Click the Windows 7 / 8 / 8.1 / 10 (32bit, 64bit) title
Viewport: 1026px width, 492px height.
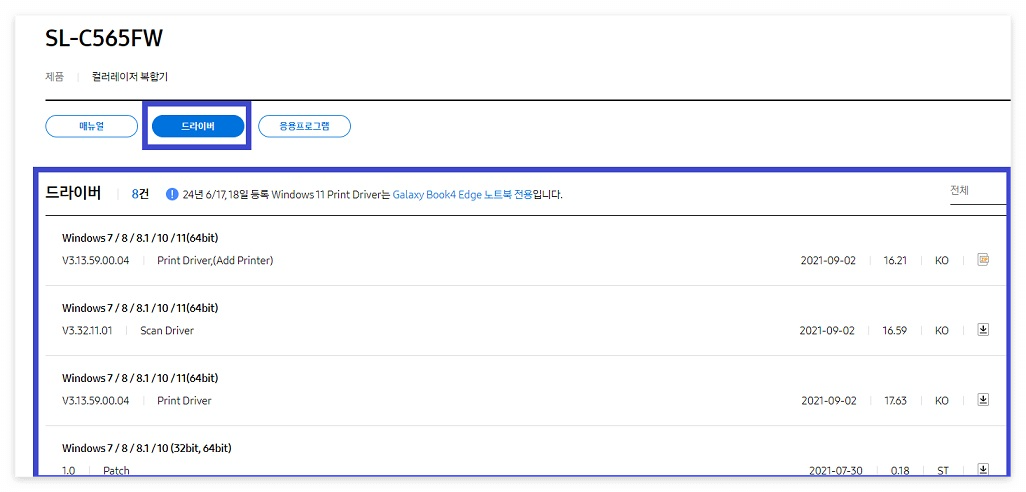tap(147, 448)
